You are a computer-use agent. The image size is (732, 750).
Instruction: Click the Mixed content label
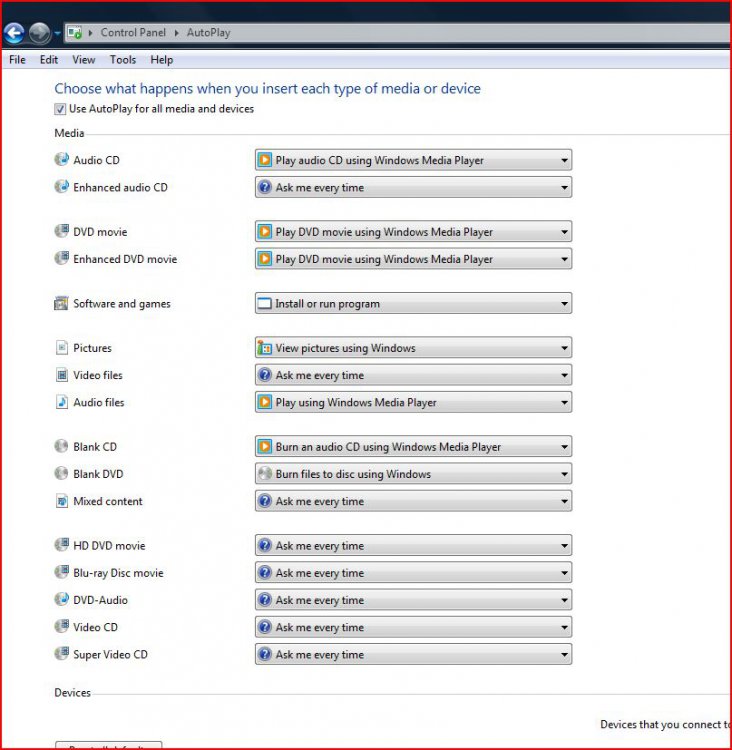coord(108,501)
